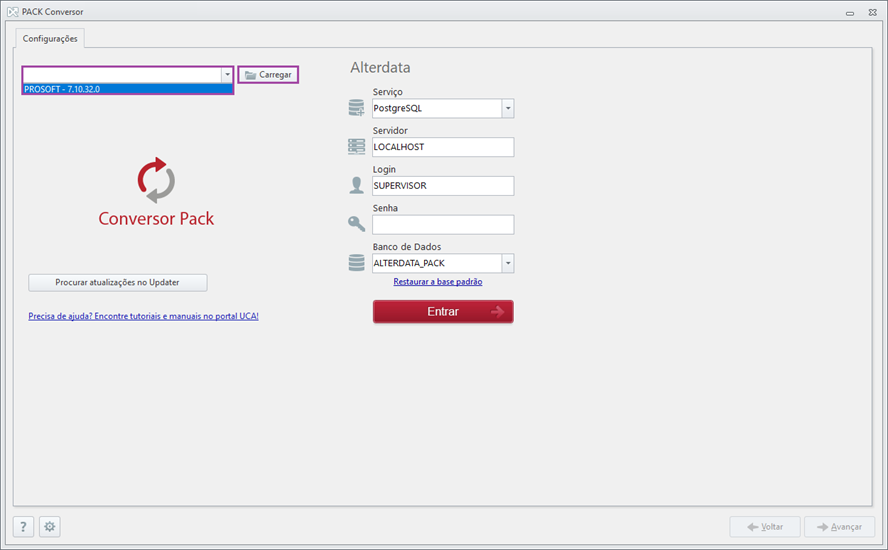Viewport: 888px width, 550px height.
Task: Click the Alterdata heading text
Action: (x=380, y=67)
